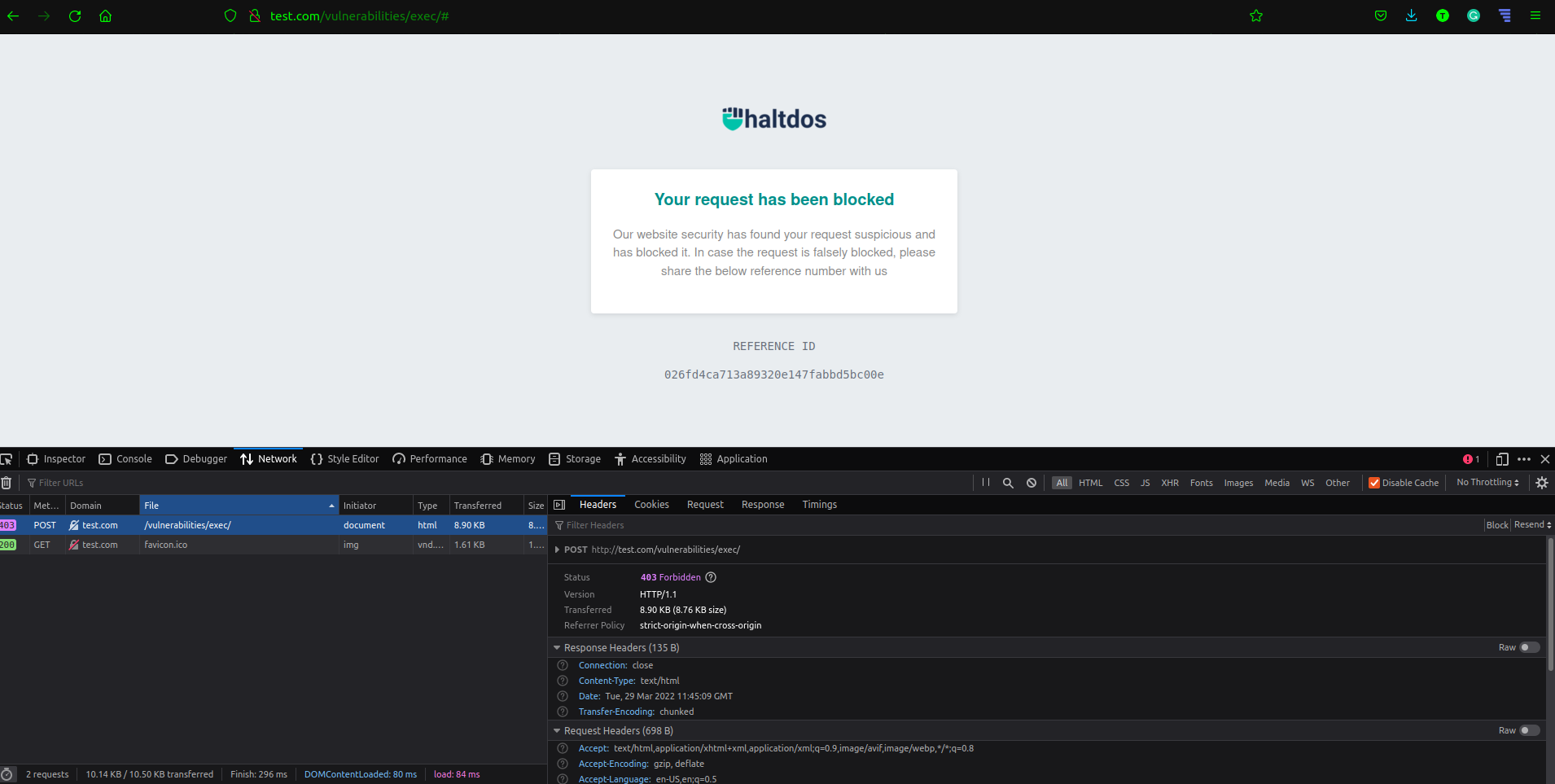The image size is (1555, 784).
Task: Switch to the Inspector tab
Action: click(x=56, y=459)
